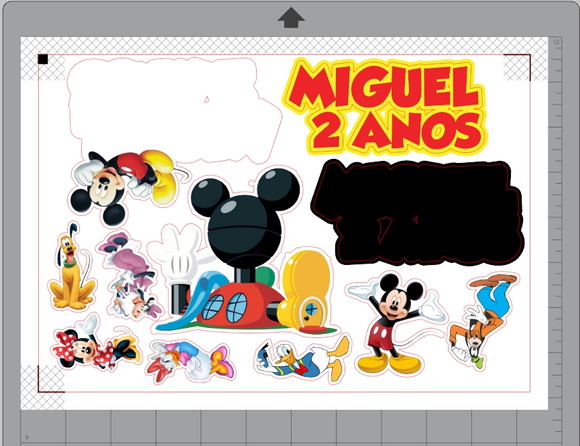Click the Minnie Mouse polka dot sticker
580x446 pixels.
pyautogui.click(x=95, y=343)
